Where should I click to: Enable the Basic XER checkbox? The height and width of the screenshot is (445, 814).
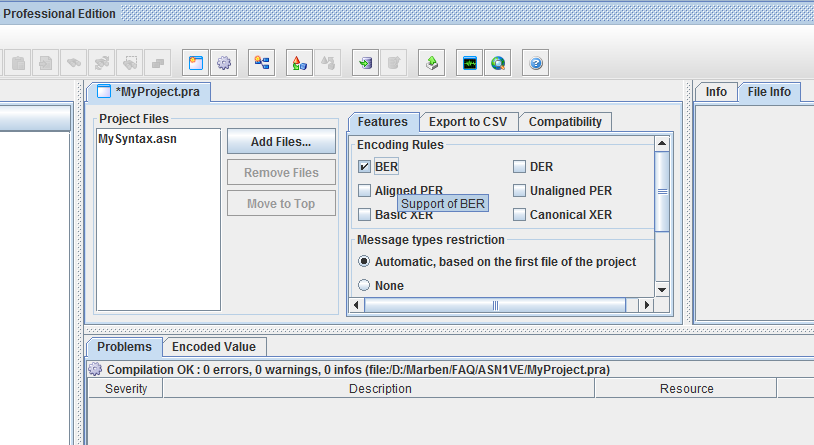click(364, 214)
